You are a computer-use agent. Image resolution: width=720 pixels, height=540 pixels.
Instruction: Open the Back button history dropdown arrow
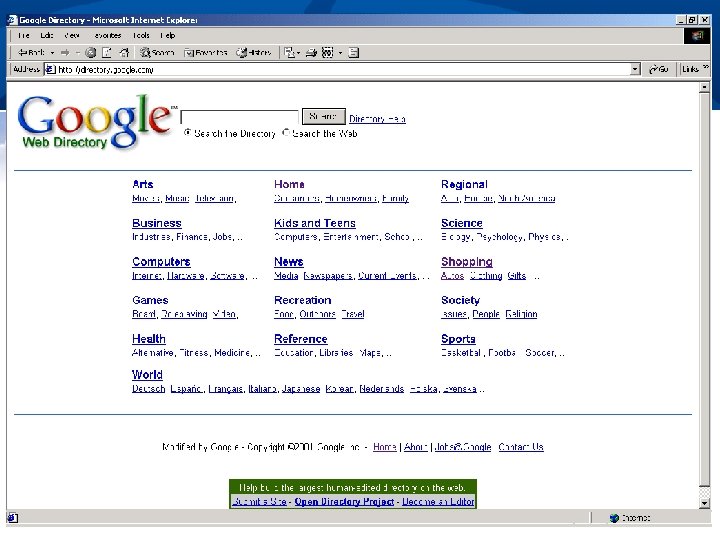52,53
